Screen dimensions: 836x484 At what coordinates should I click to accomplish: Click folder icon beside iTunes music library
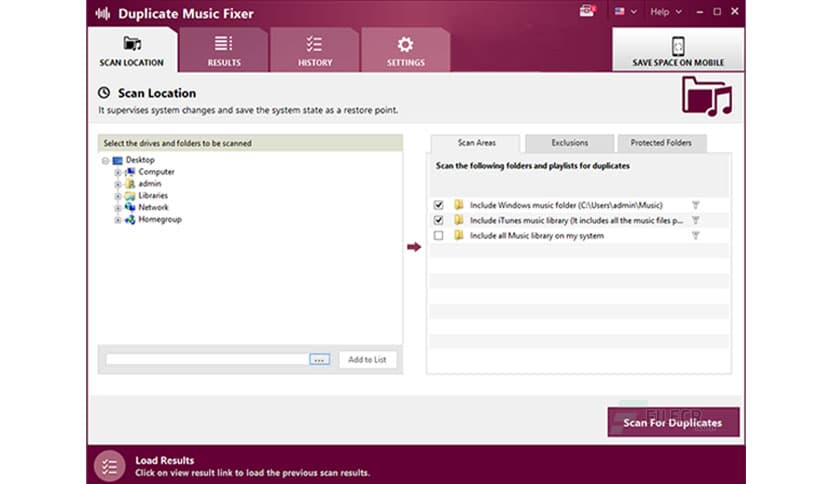[x=459, y=220]
